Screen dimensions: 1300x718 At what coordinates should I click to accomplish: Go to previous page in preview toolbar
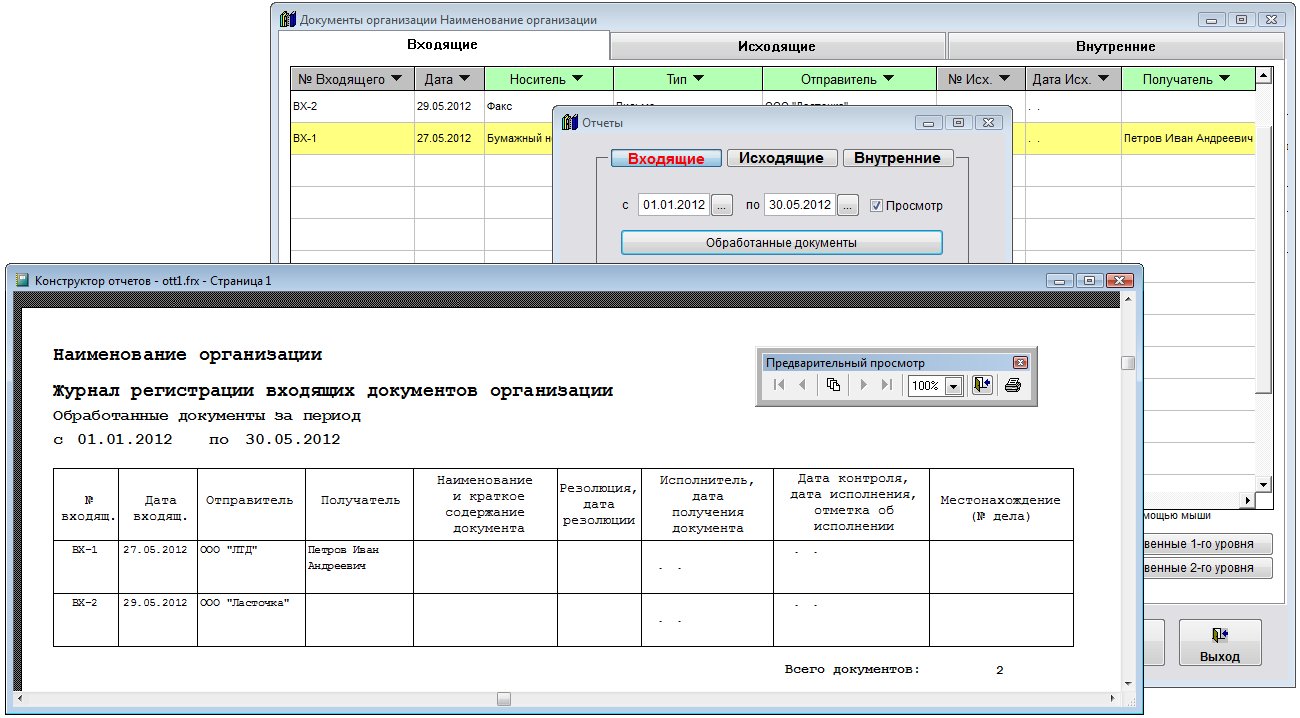(802, 385)
